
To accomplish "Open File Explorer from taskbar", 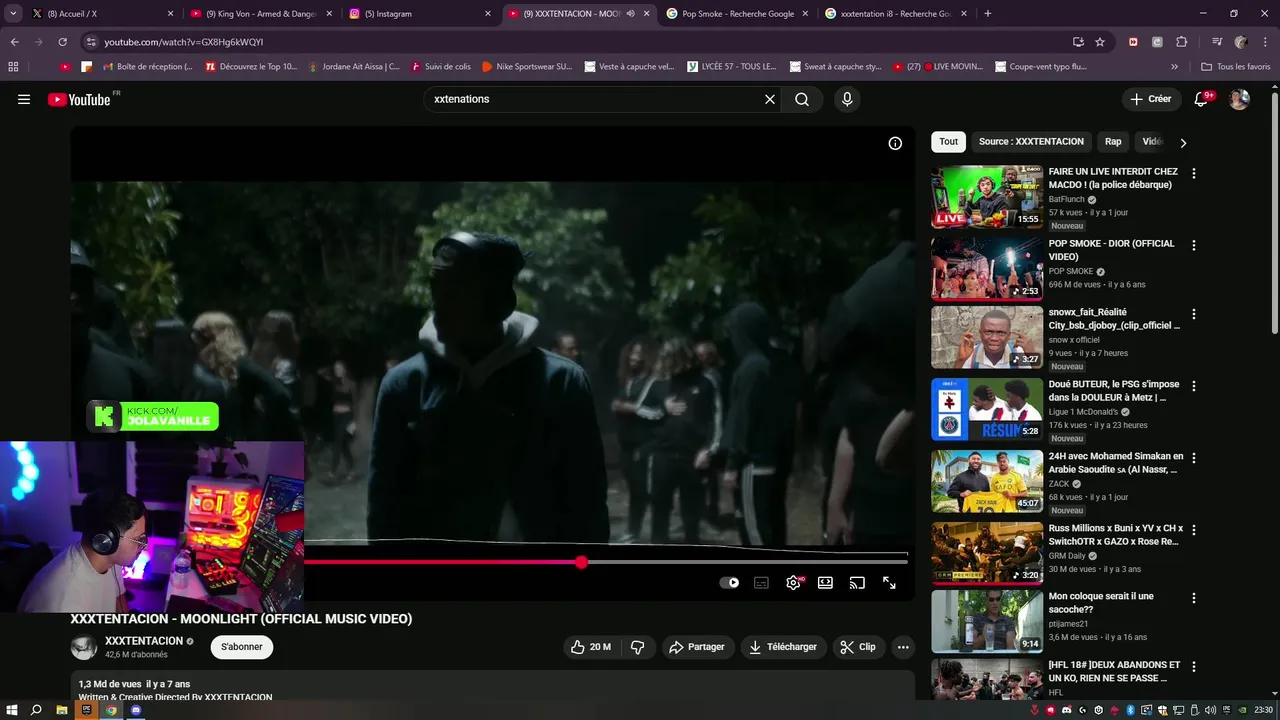I will point(62,710).
